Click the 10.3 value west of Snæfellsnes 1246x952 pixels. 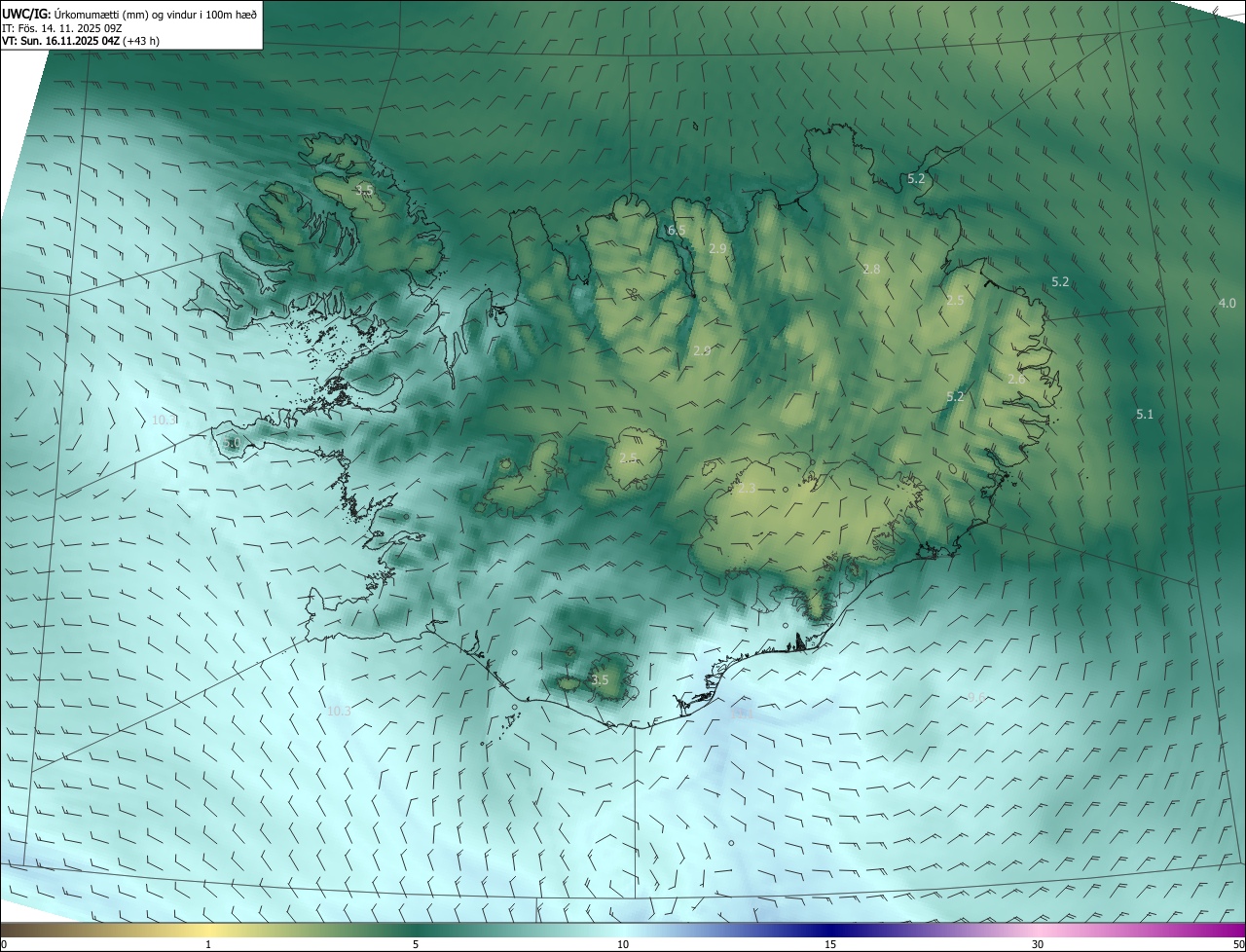click(x=165, y=420)
